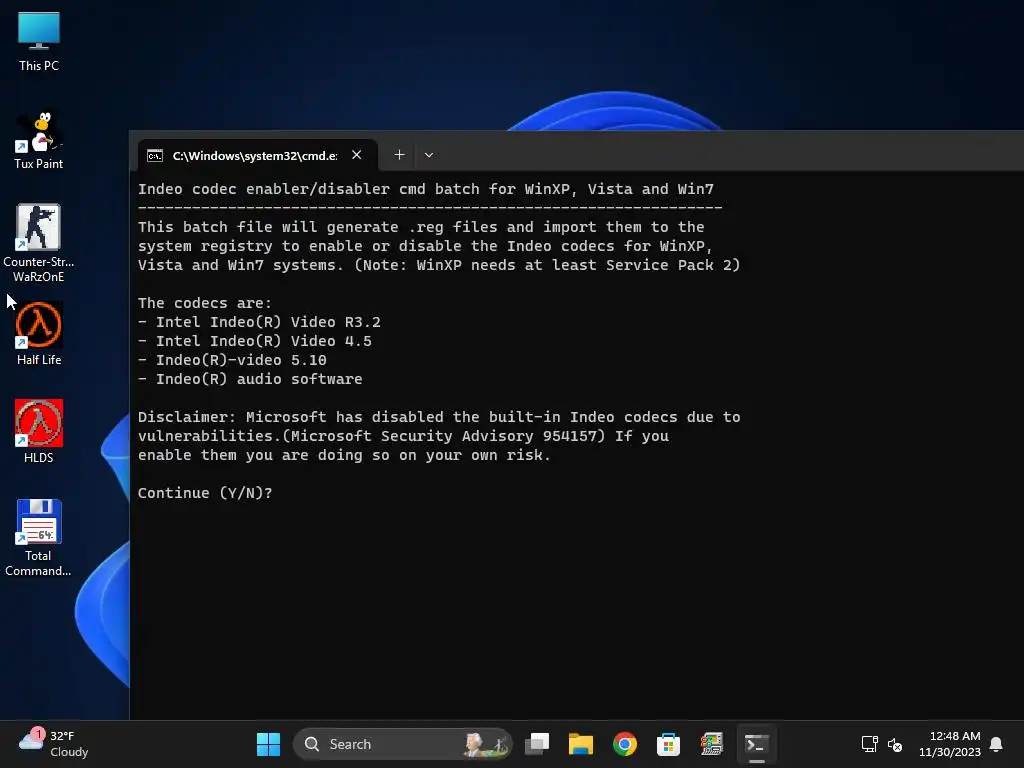Open This PC desktop icon
Image resolution: width=1024 pixels, height=768 pixels.
coord(39,41)
